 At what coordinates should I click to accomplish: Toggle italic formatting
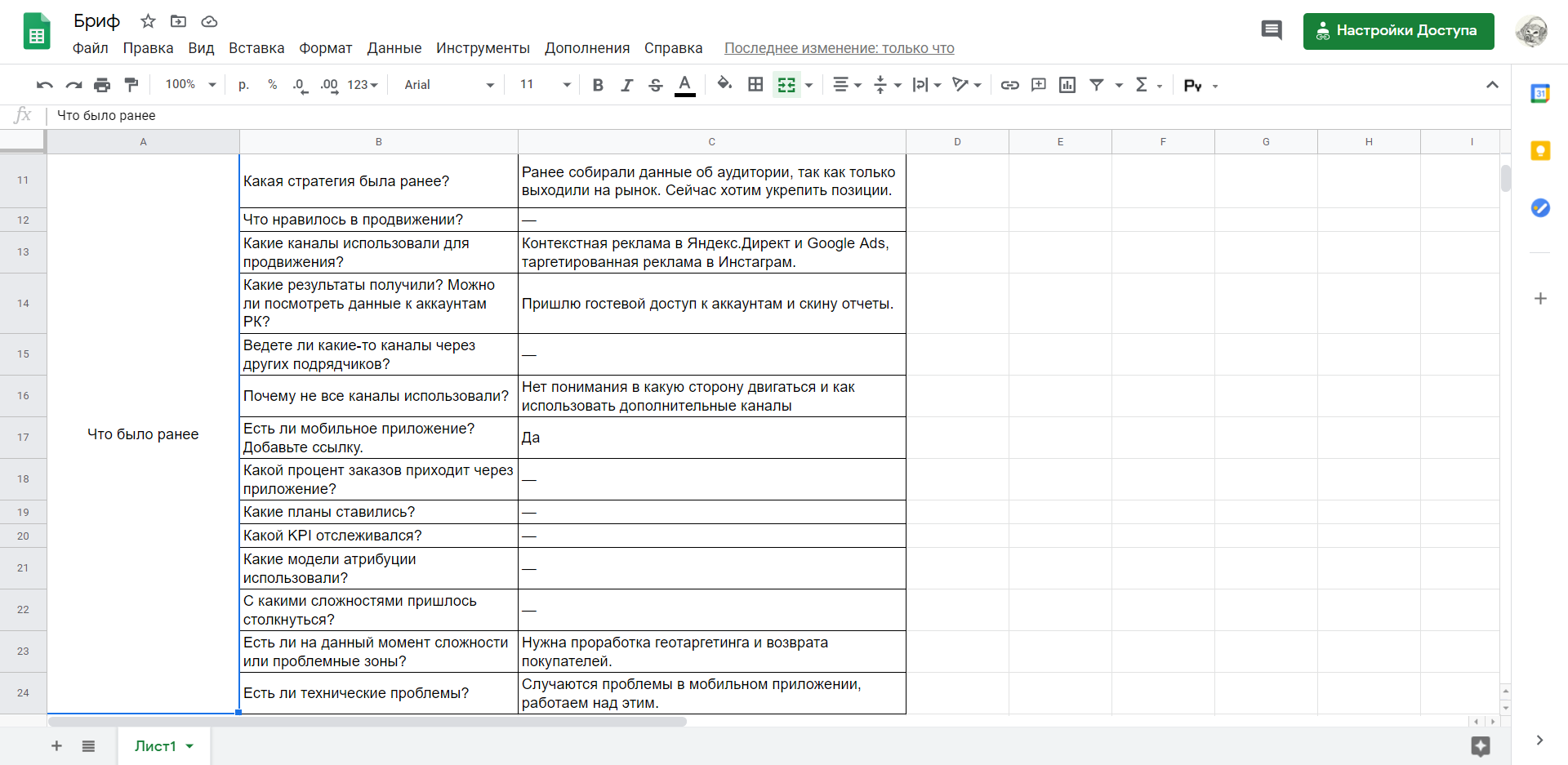point(626,85)
